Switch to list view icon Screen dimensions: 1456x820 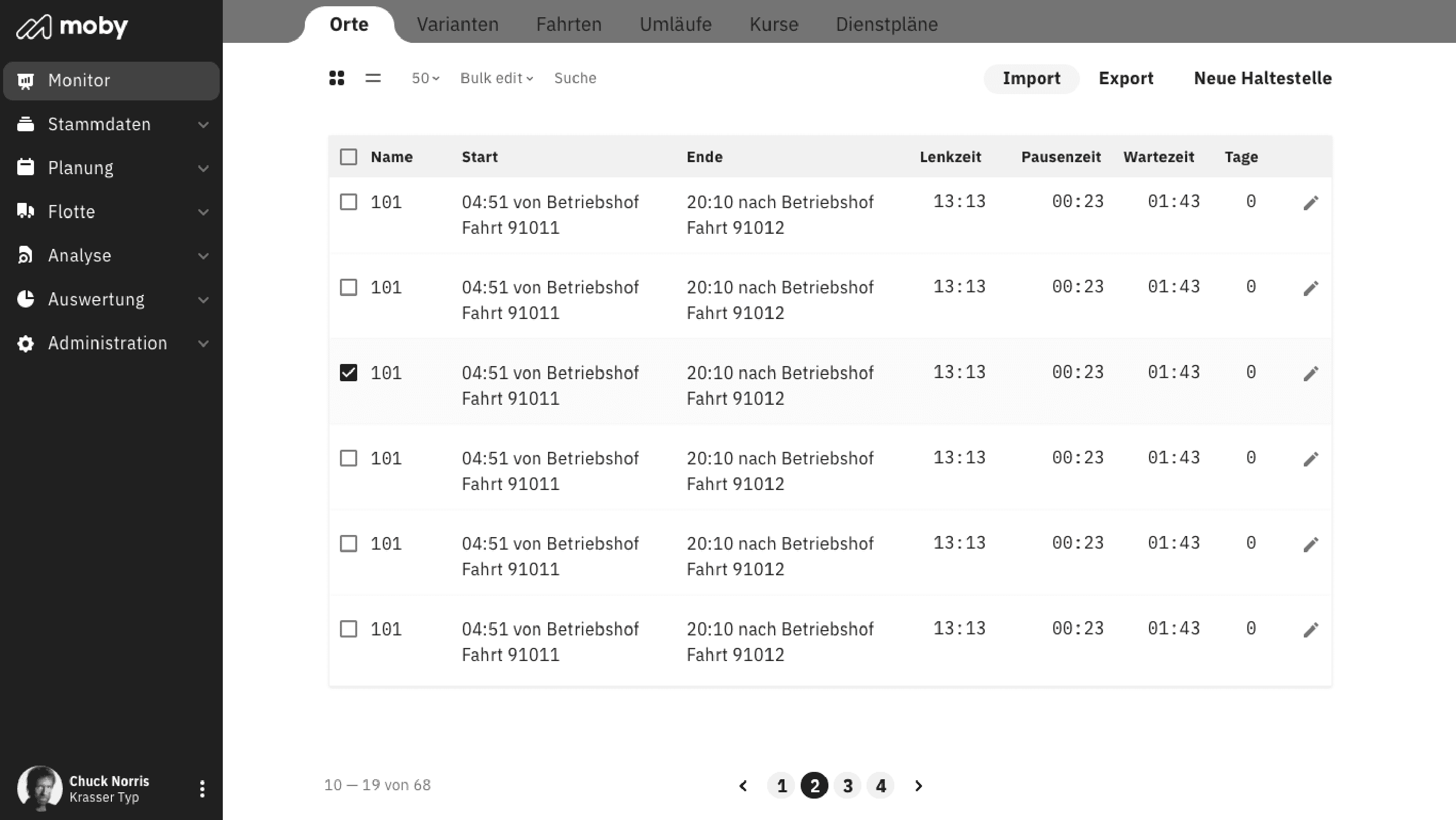[373, 78]
